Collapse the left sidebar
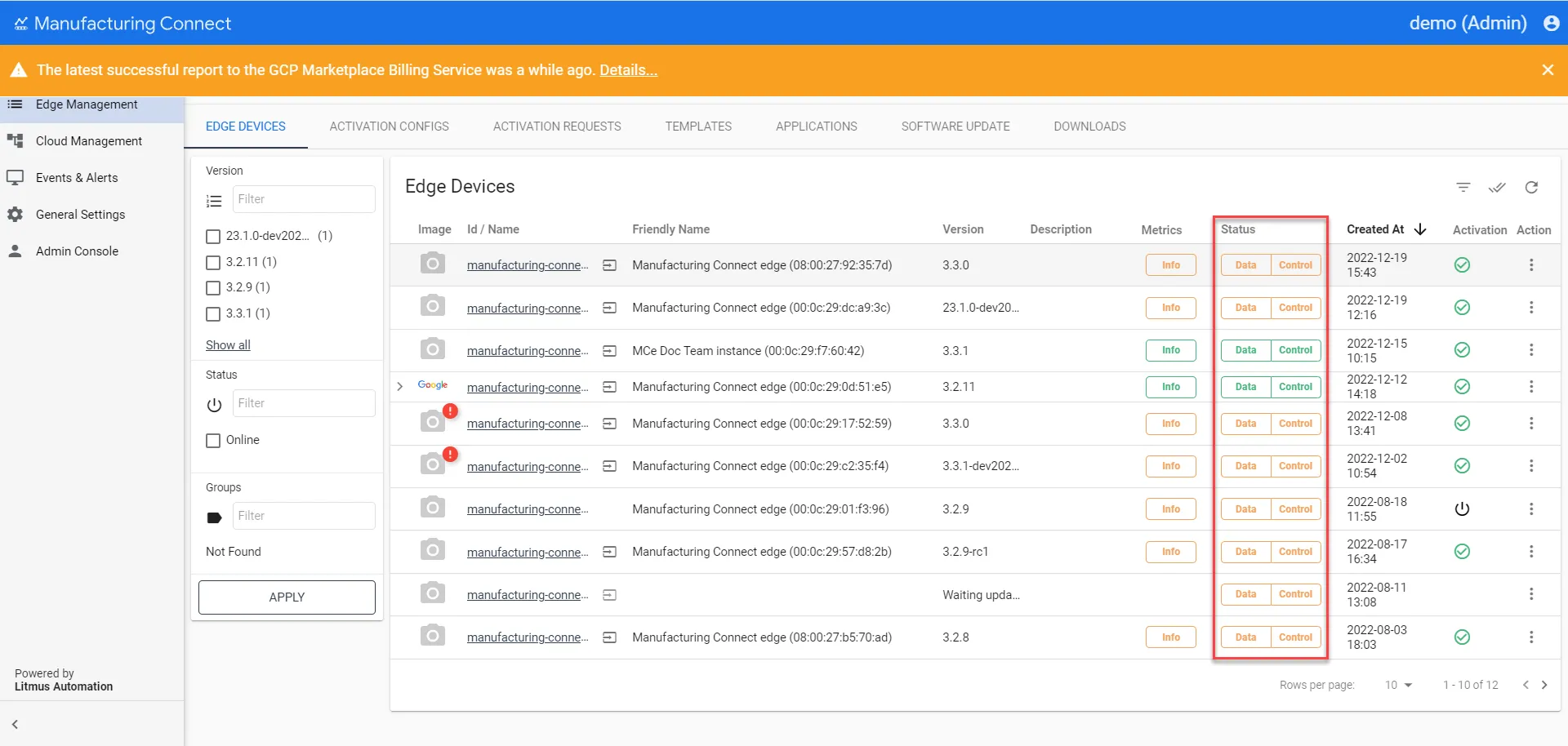1568x746 pixels. click(15, 724)
